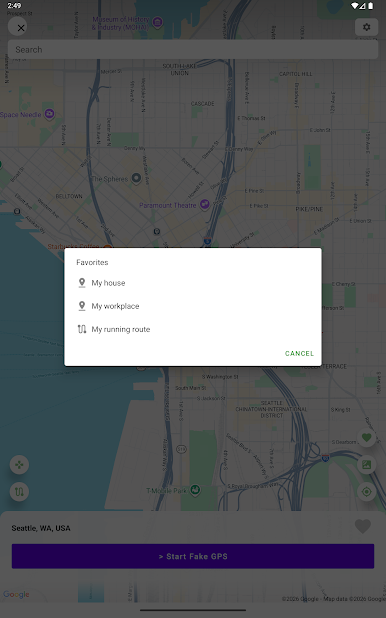The width and height of the screenshot is (386, 618).
Task: Click the route icon beside My running route
Action: pos(82,329)
